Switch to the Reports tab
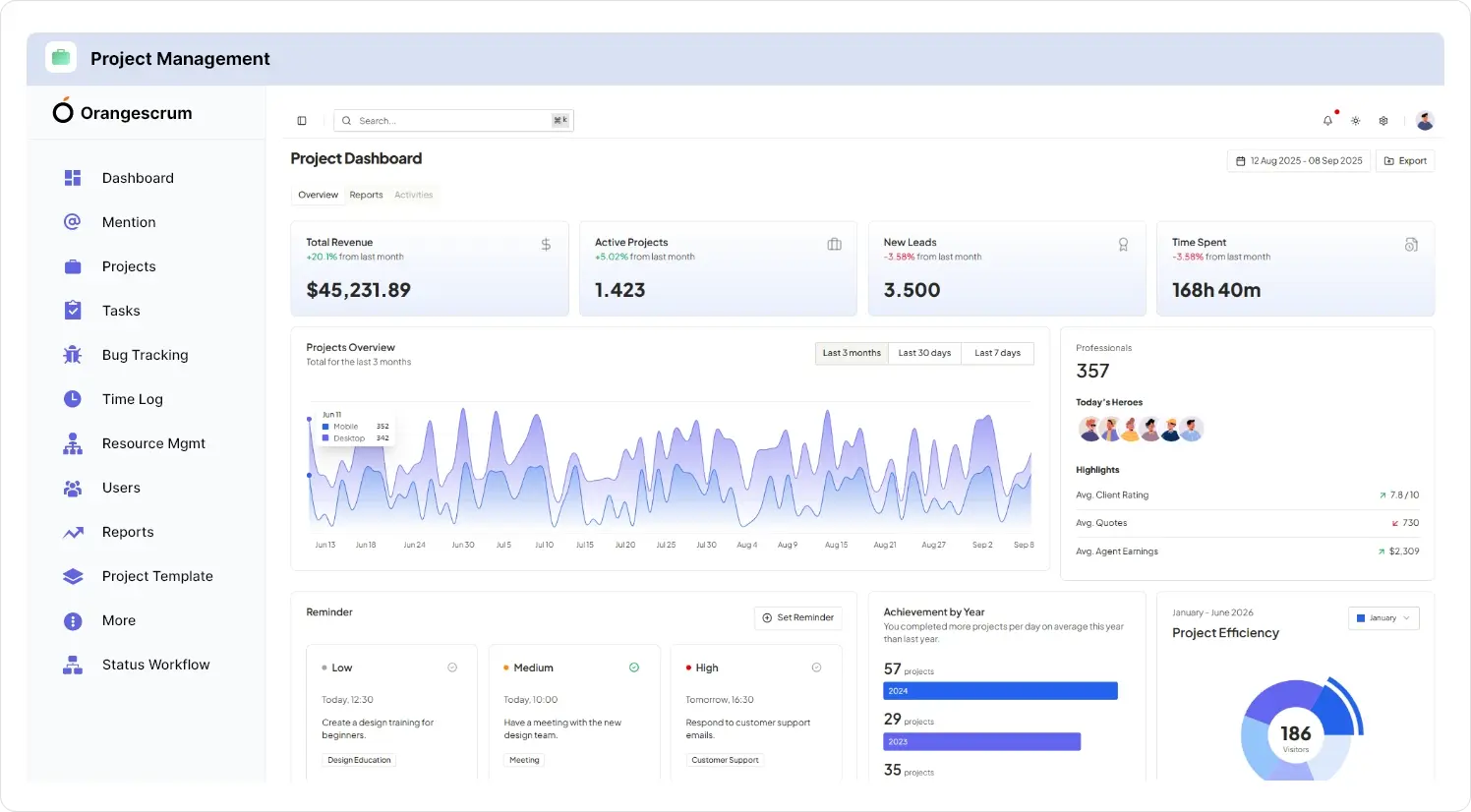The width and height of the screenshot is (1471, 812). click(x=366, y=195)
